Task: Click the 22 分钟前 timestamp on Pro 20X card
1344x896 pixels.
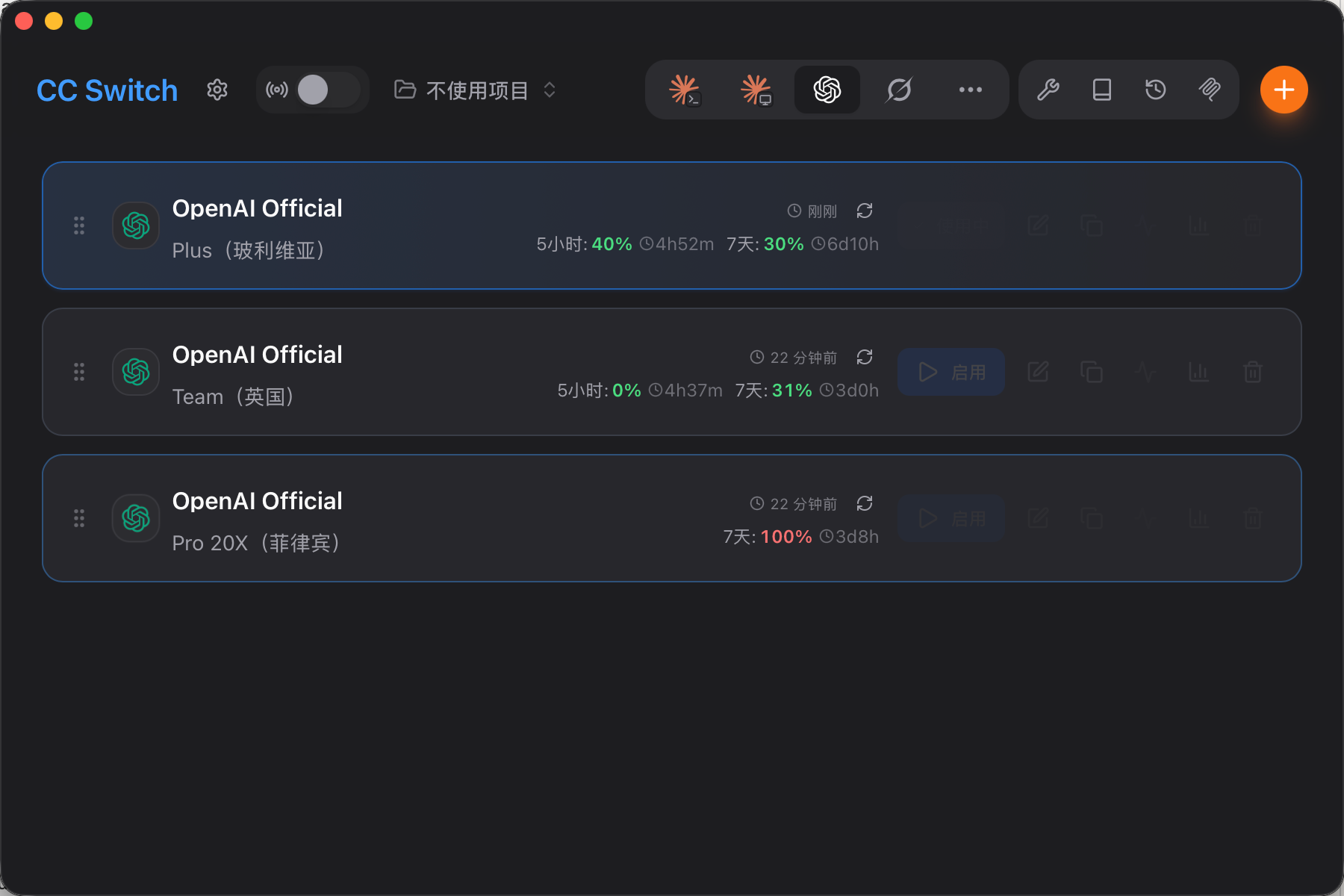Action: coord(794,504)
